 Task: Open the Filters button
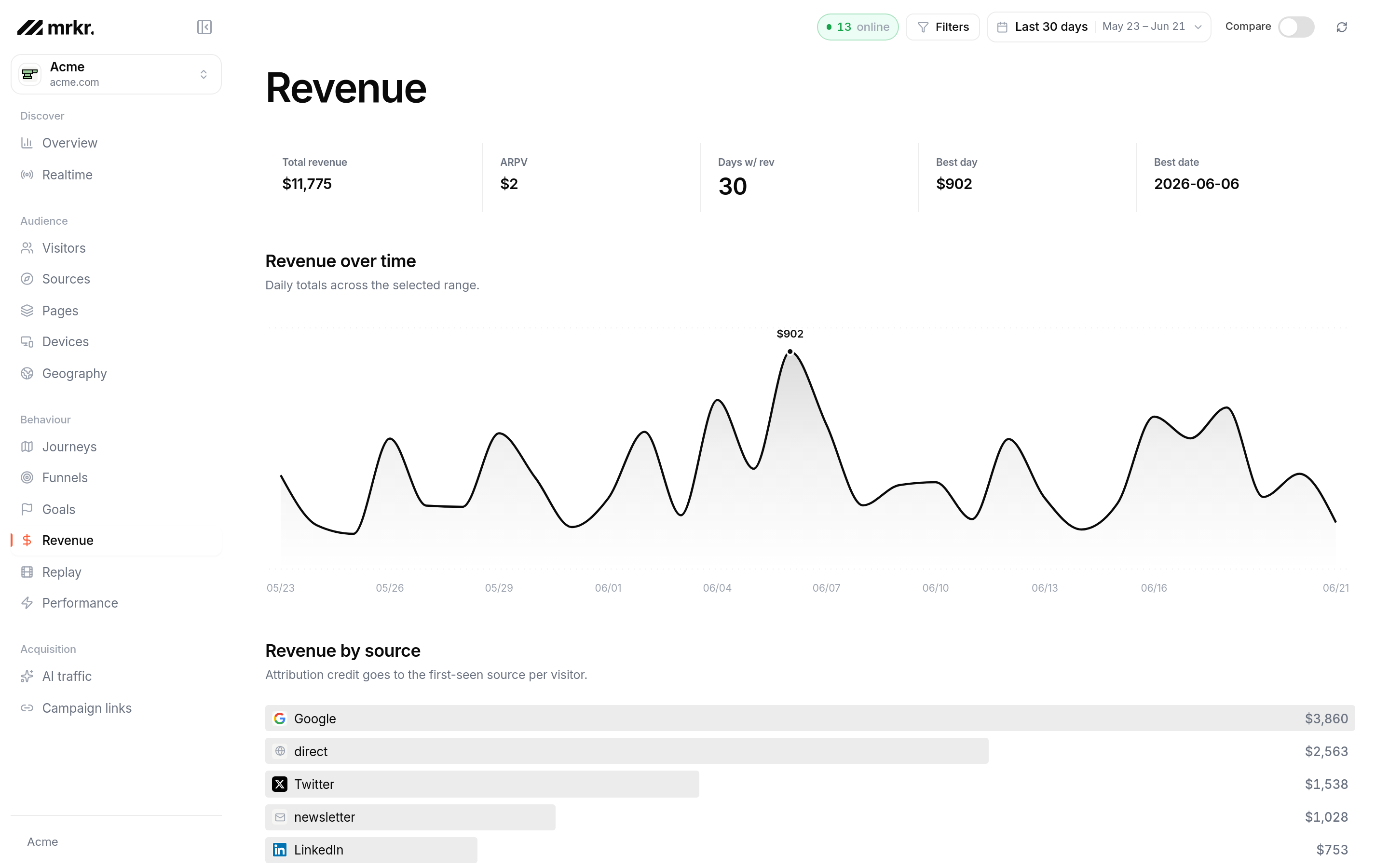pyautogui.click(x=942, y=27)
